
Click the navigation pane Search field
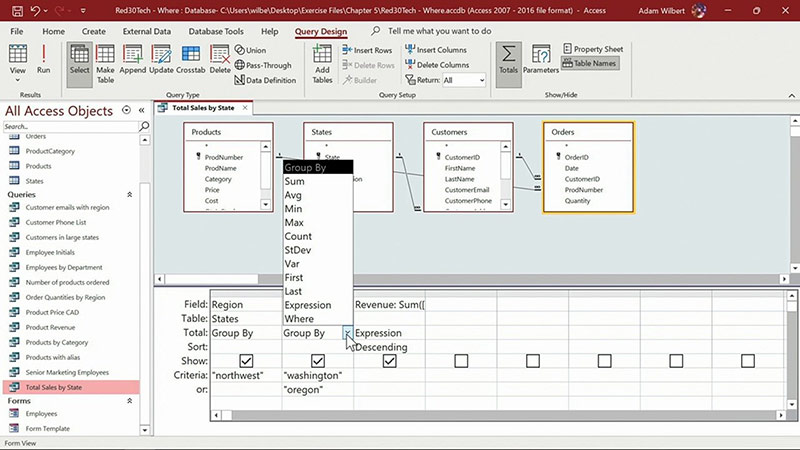pyautogui.click(x=70, y=126)
